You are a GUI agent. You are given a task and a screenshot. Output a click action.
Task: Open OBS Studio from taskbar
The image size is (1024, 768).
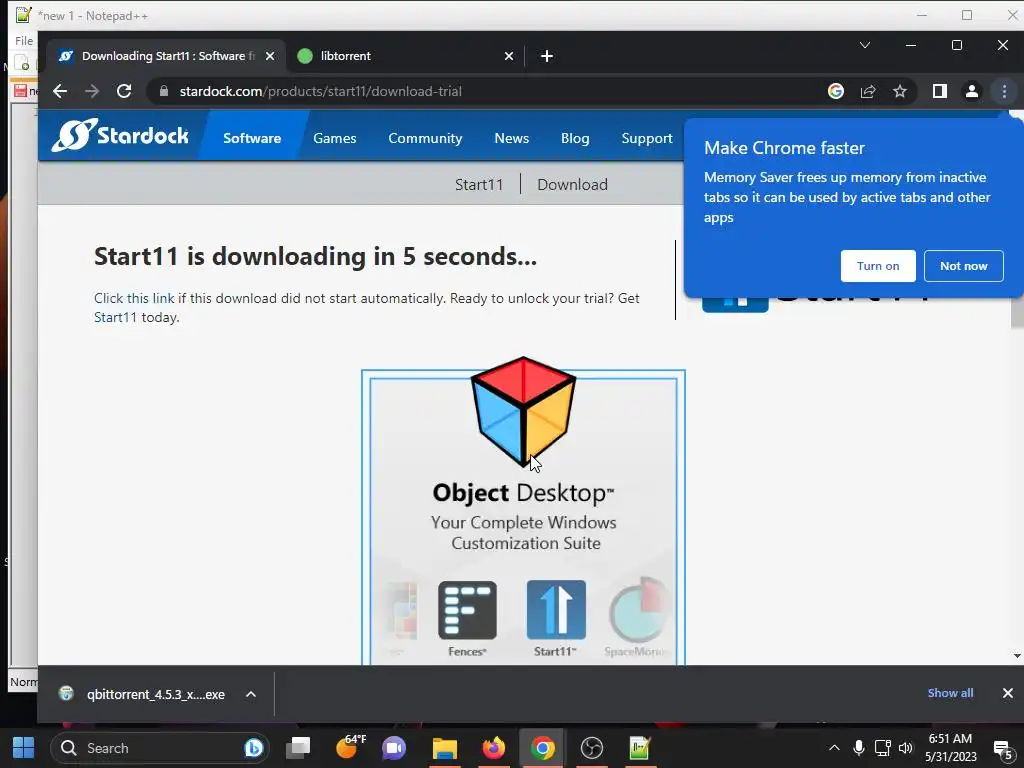(592, 748)
